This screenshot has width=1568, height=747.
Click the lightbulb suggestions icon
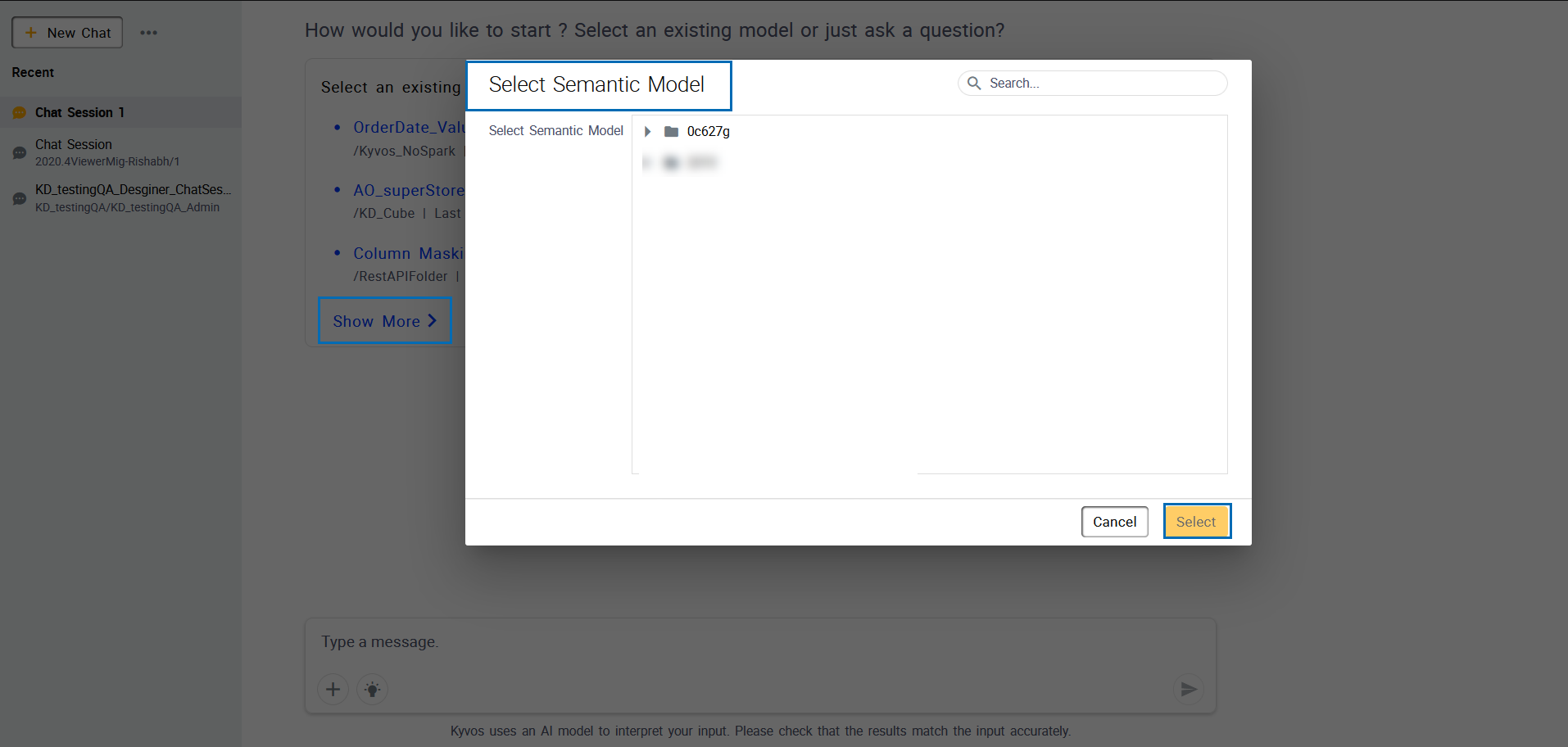(373, 690)
